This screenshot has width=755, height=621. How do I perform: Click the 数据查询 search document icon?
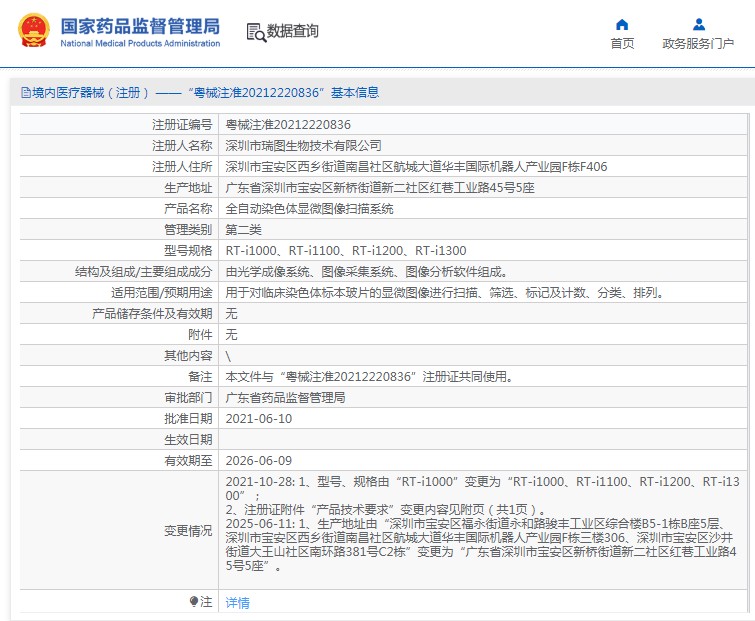tap(256, 32)
